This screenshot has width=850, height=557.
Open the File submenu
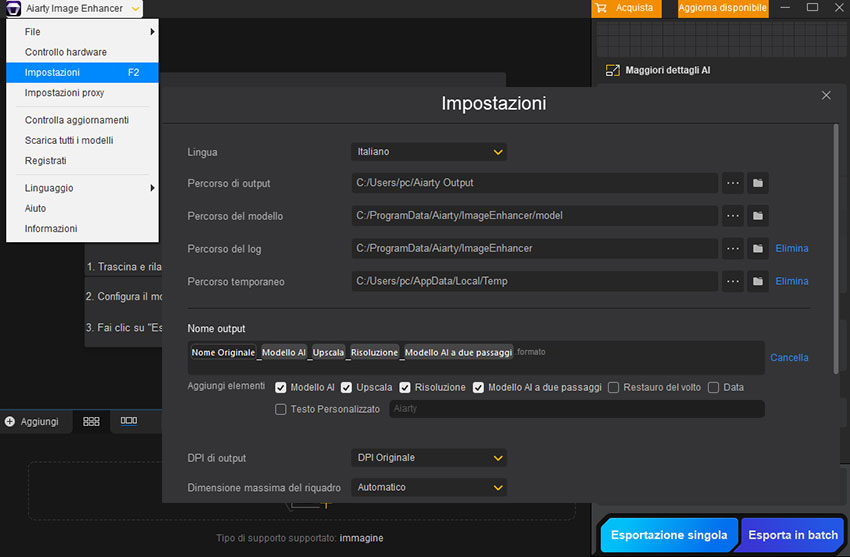[x=82, y=32]
